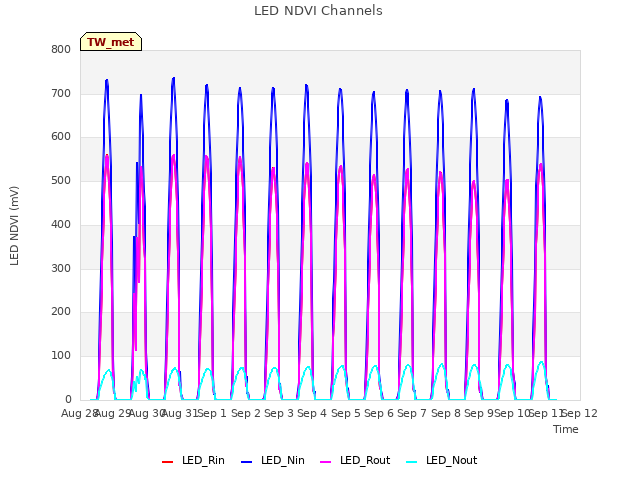Click the 0 y-axis tick label
This screenshot has height=480, width=640.
[68, 399]
